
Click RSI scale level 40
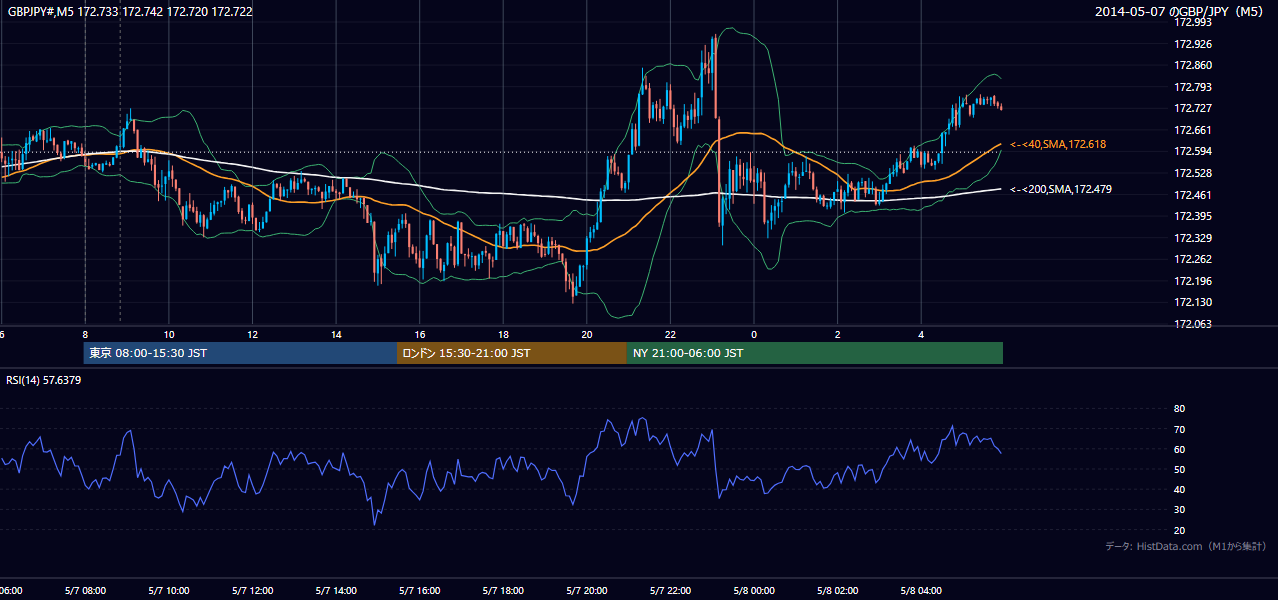(x=1179, y=489)
